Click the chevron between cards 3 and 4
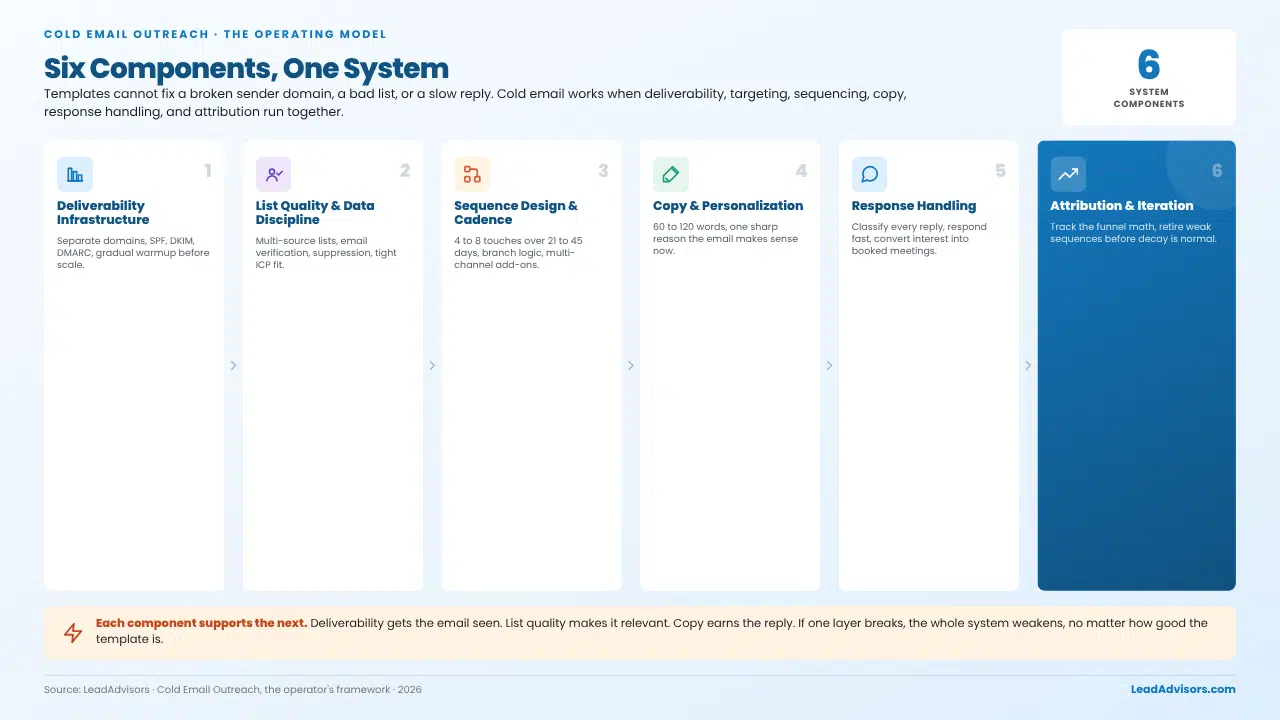1280x720 pixels. coord(631,366)
